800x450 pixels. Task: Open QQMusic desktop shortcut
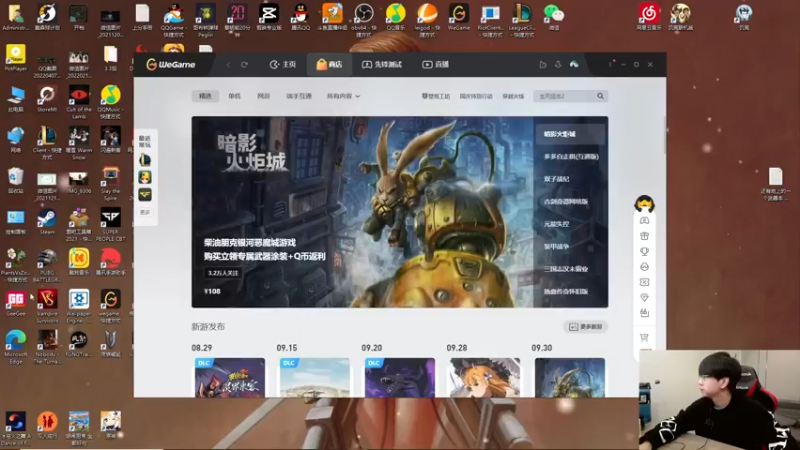(x=110, y=102)
